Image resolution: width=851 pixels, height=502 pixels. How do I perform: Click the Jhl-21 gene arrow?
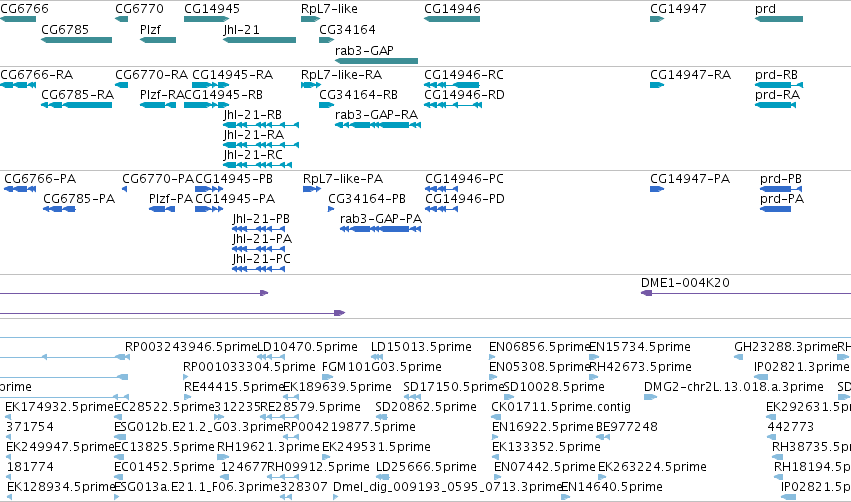[x=259, y=40]
